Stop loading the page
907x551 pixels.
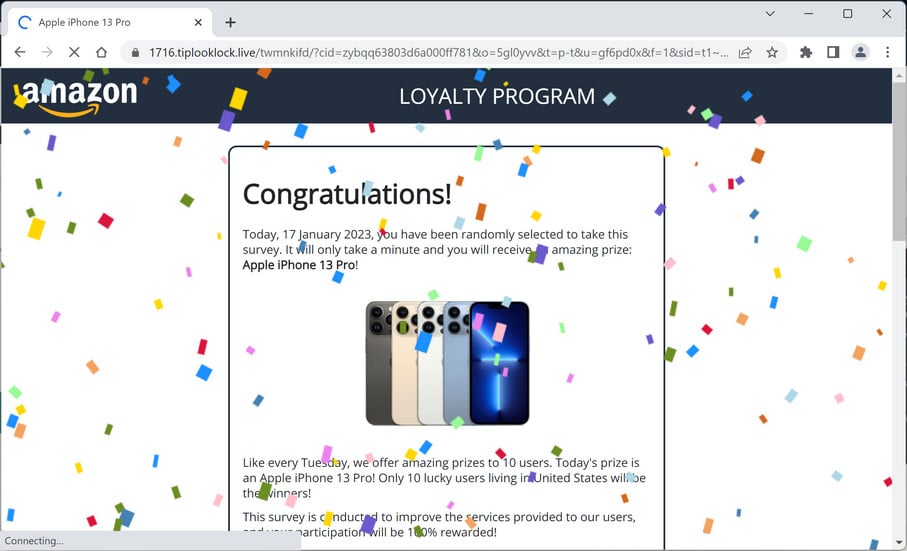click(74, 52)
